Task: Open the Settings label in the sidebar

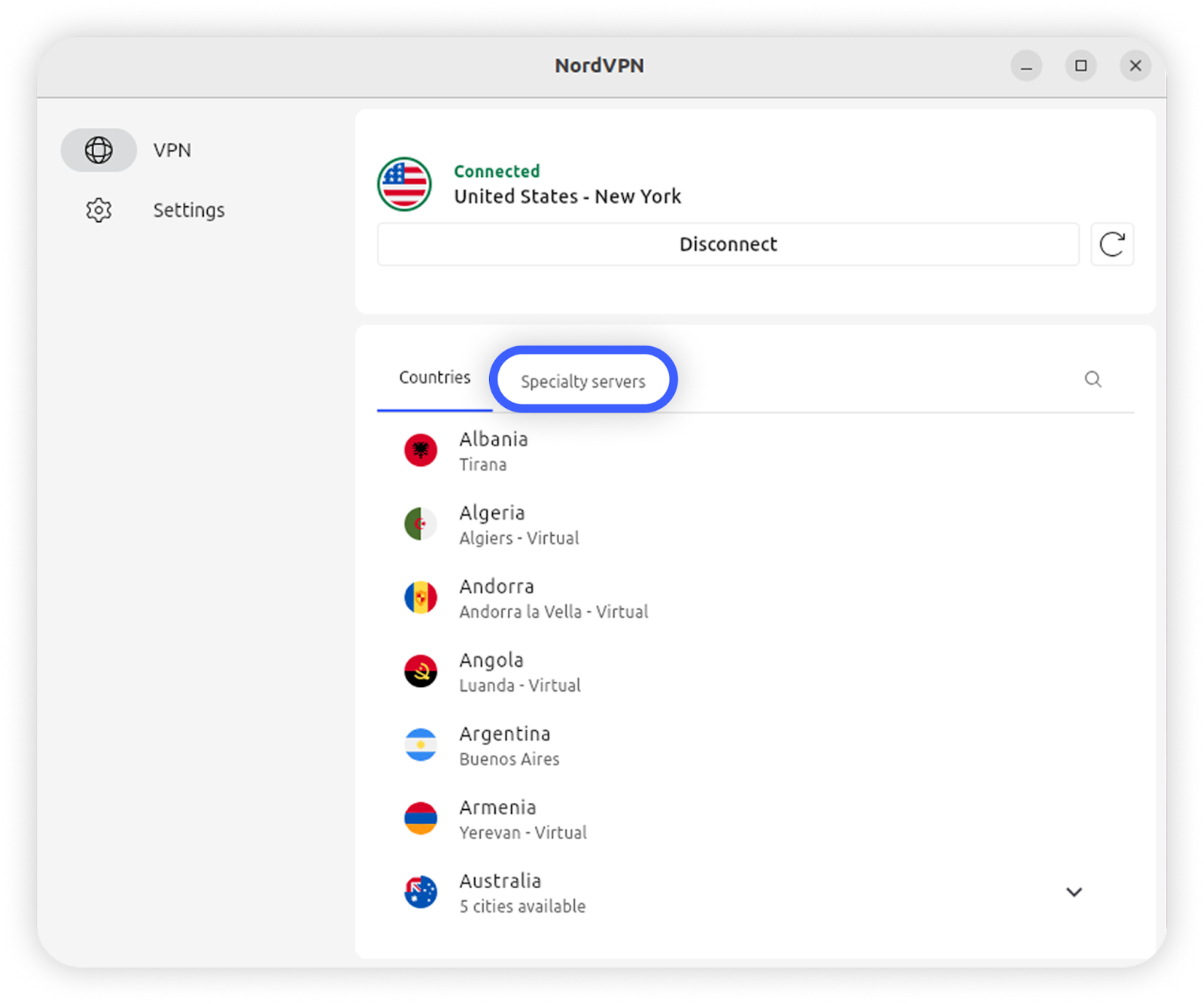Action: click(x=189, y=210)
